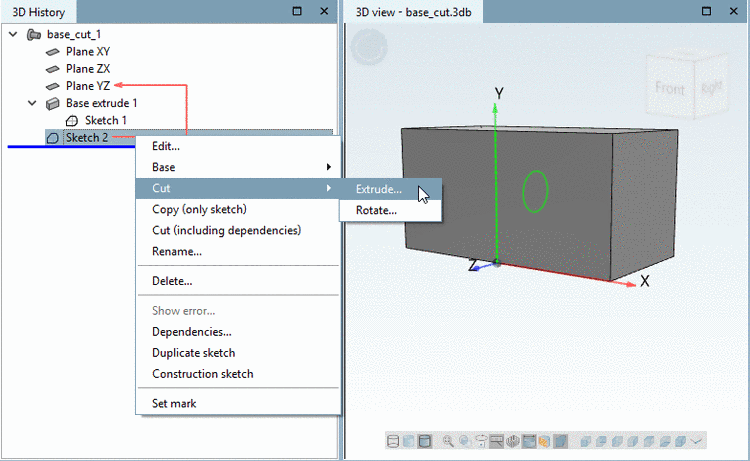Image resolution: width=750 pixels, height=461 pixels.
Task: Close the 3D History panel
Action: coord(324,11)
